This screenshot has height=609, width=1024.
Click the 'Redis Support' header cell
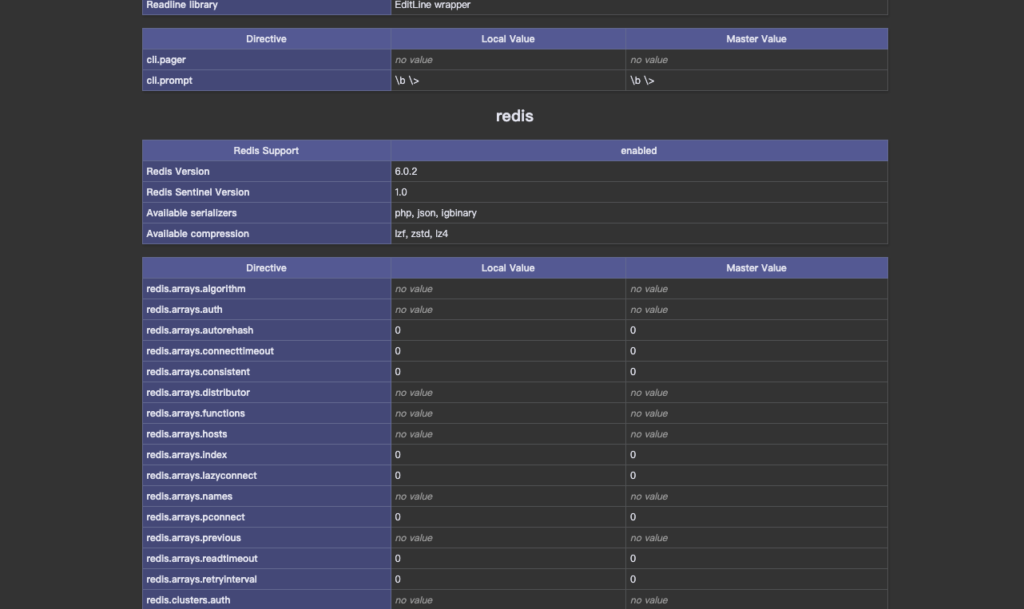point(266,150)
